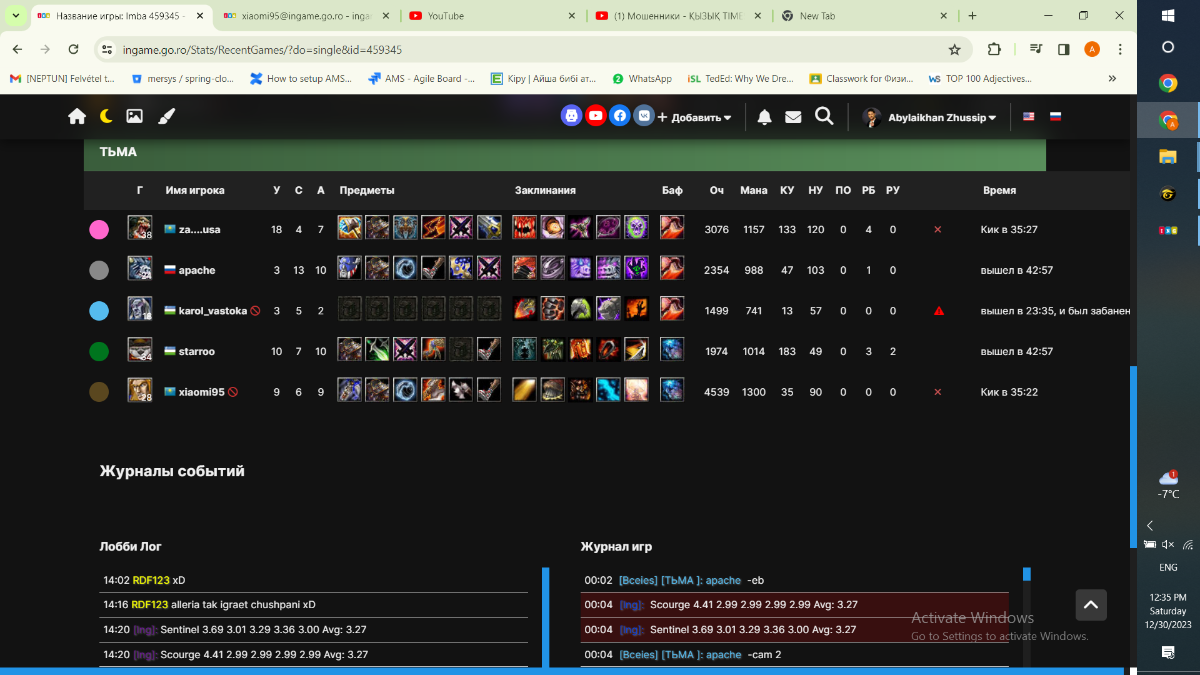This screenshot has width=1200, height=675.
Task: Open the Facebook icon in navbar
Action: pyautogui.click(x=620, y=116)
